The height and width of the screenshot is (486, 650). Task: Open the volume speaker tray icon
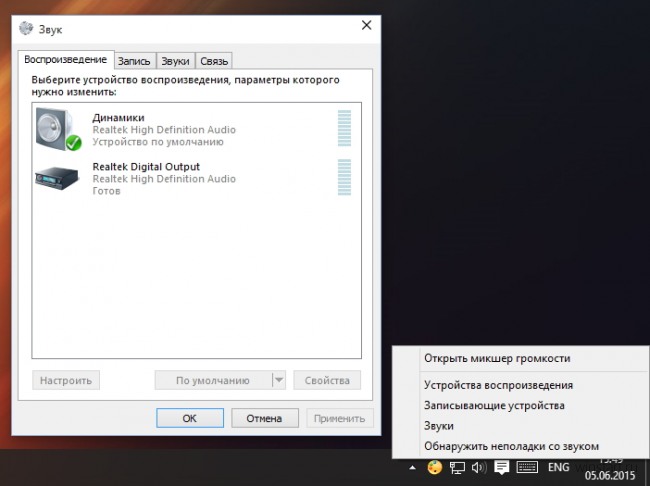click(479, 468)
